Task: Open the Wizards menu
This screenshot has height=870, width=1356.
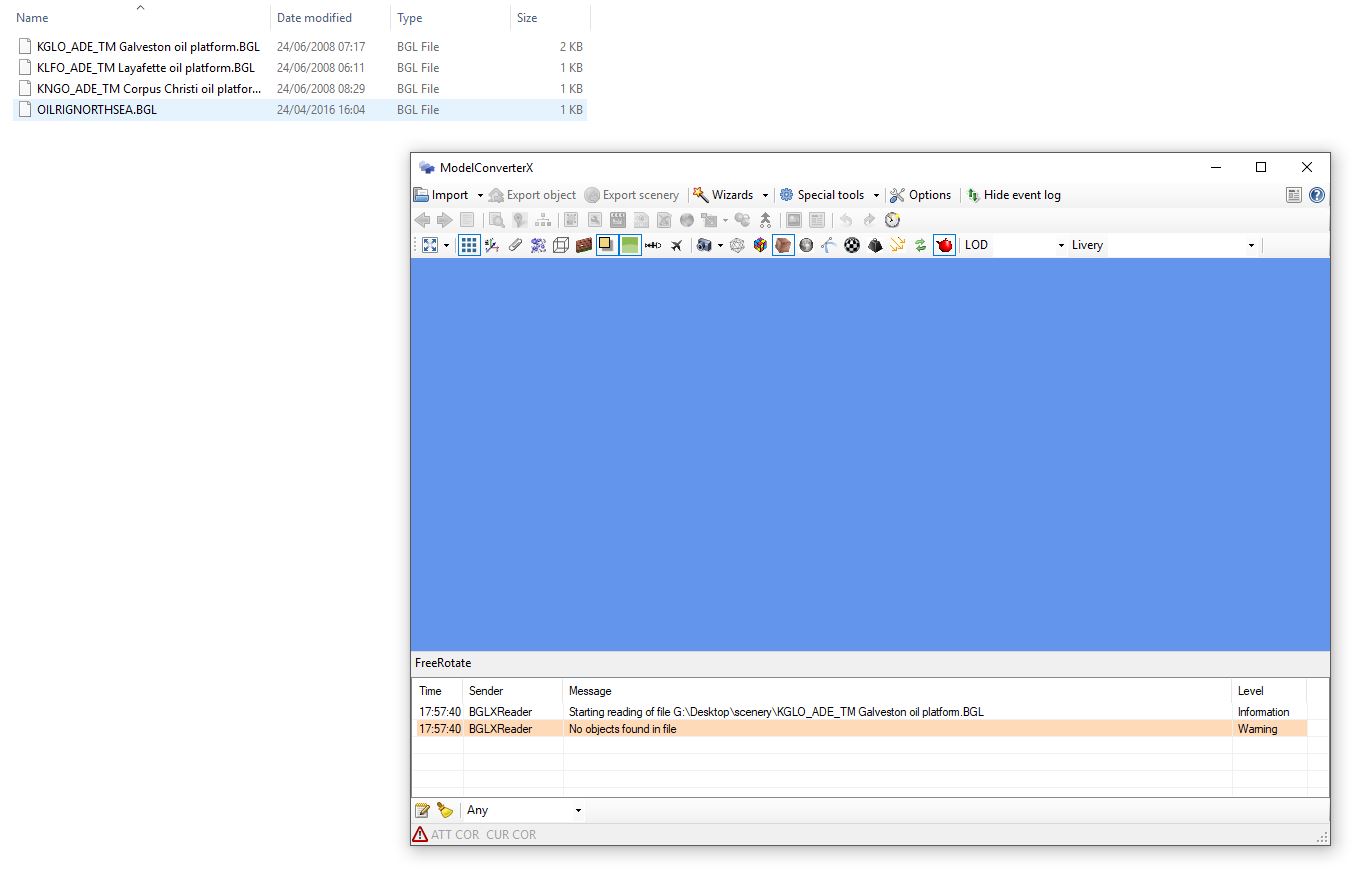Action: [x=723, y=195]
